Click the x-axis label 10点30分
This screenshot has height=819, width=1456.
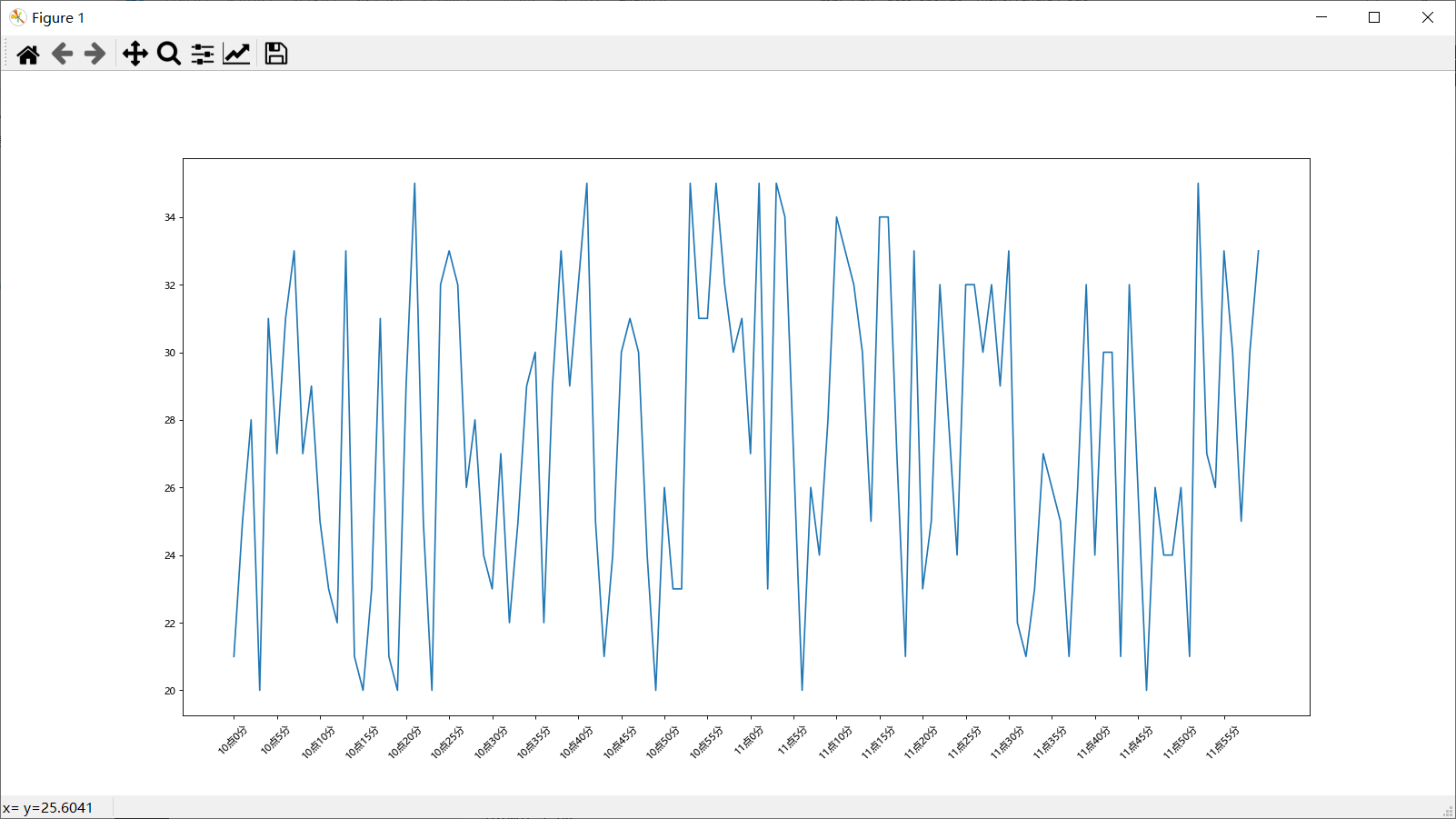pyautogui.click(x=491, y=742)
